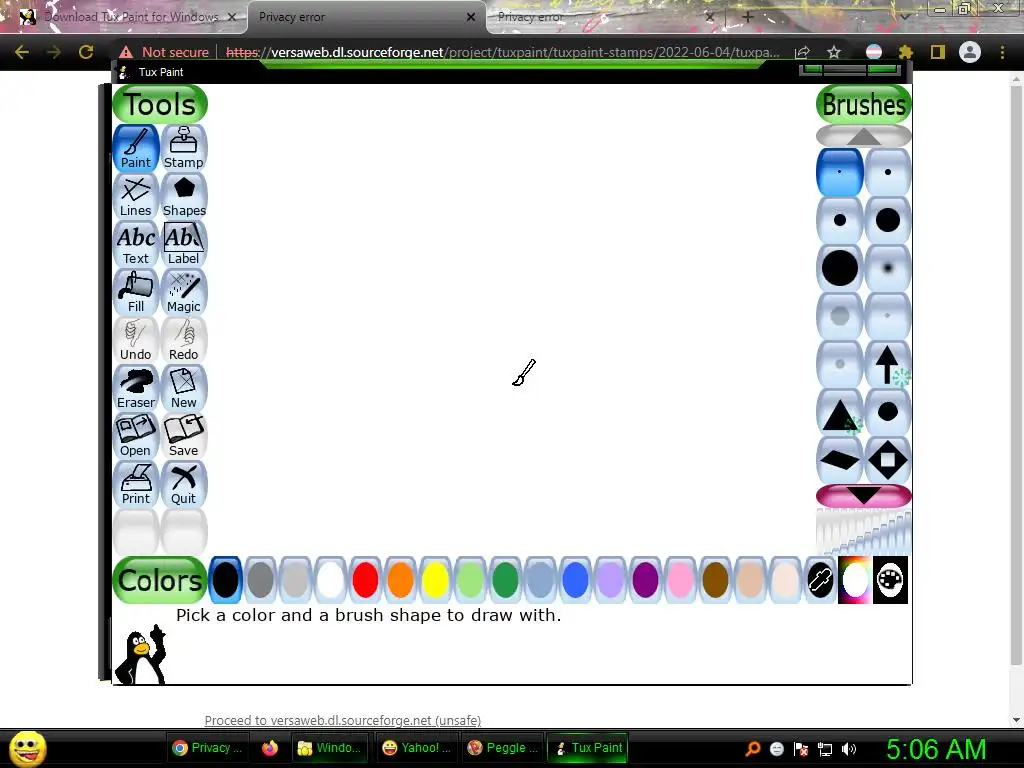The height and width of the screenshot is (768, 1024).
Task: Select the second small dot brush
Action: tap(888, 172)
